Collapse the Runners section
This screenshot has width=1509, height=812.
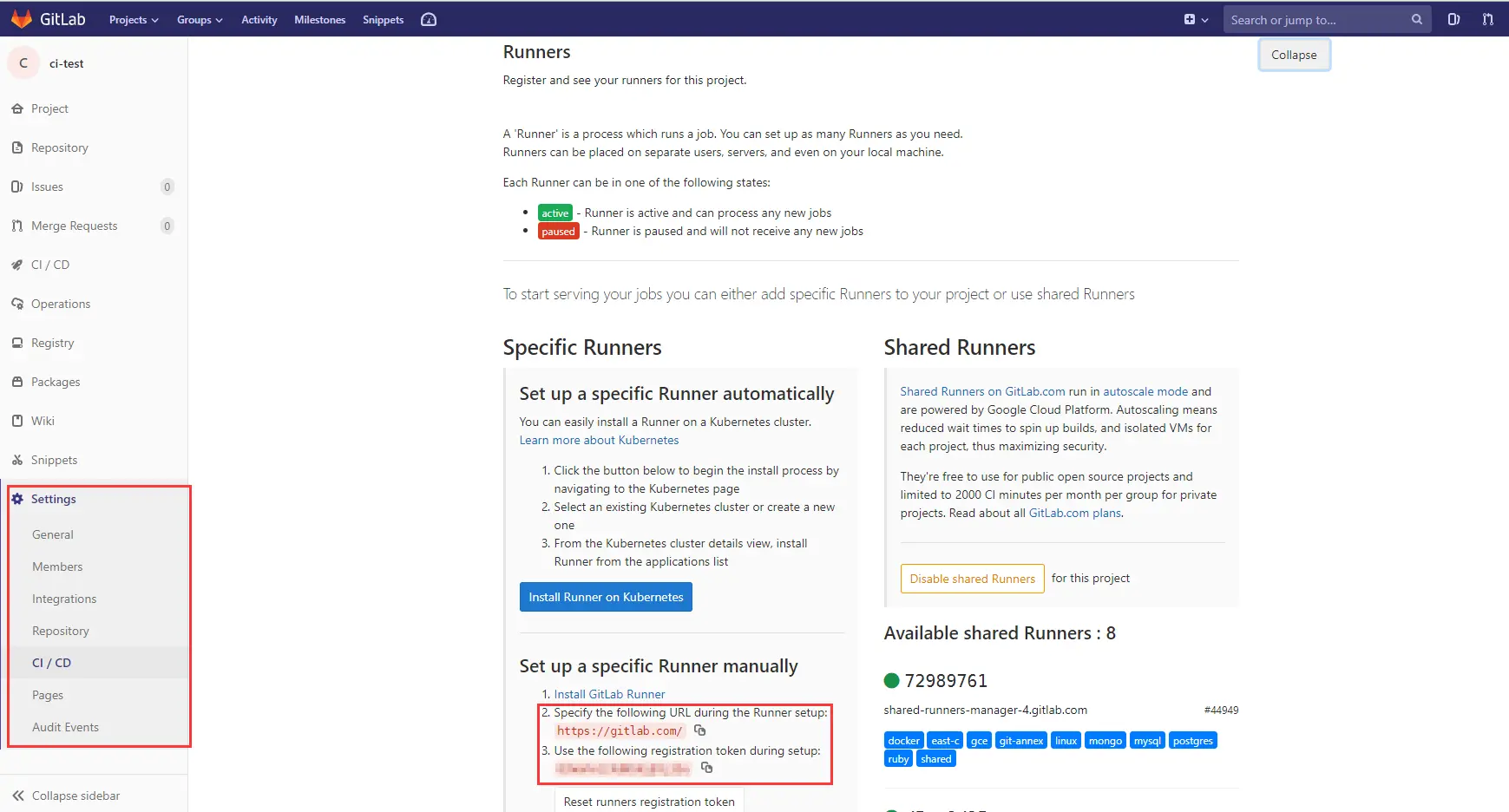[1294, 55]
